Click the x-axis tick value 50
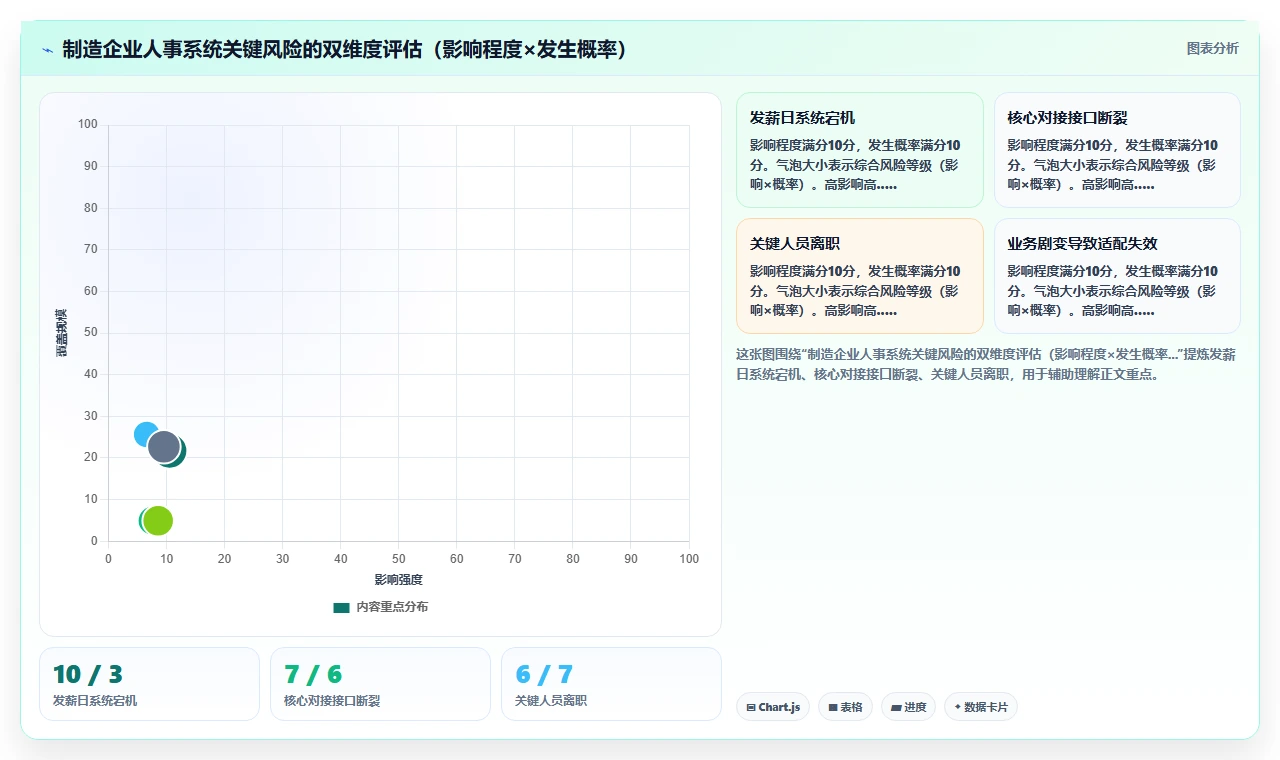This screenshot has width=1280, height=760. (x=398, y=559)
